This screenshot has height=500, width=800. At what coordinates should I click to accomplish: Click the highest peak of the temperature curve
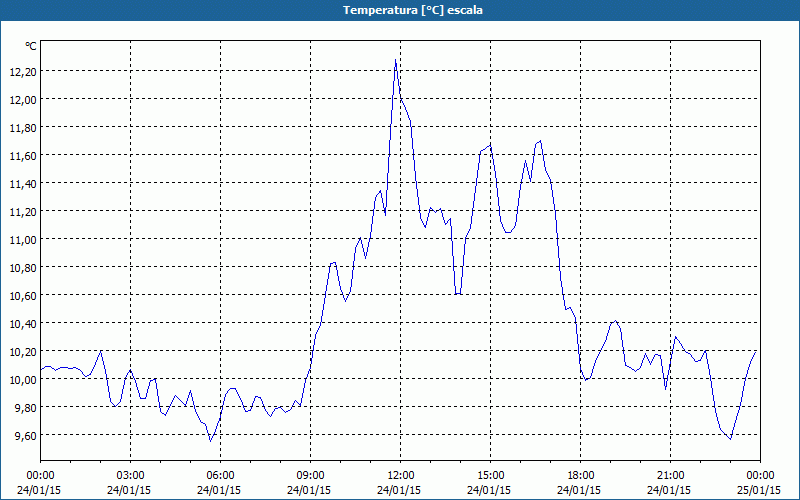[395, 60]
